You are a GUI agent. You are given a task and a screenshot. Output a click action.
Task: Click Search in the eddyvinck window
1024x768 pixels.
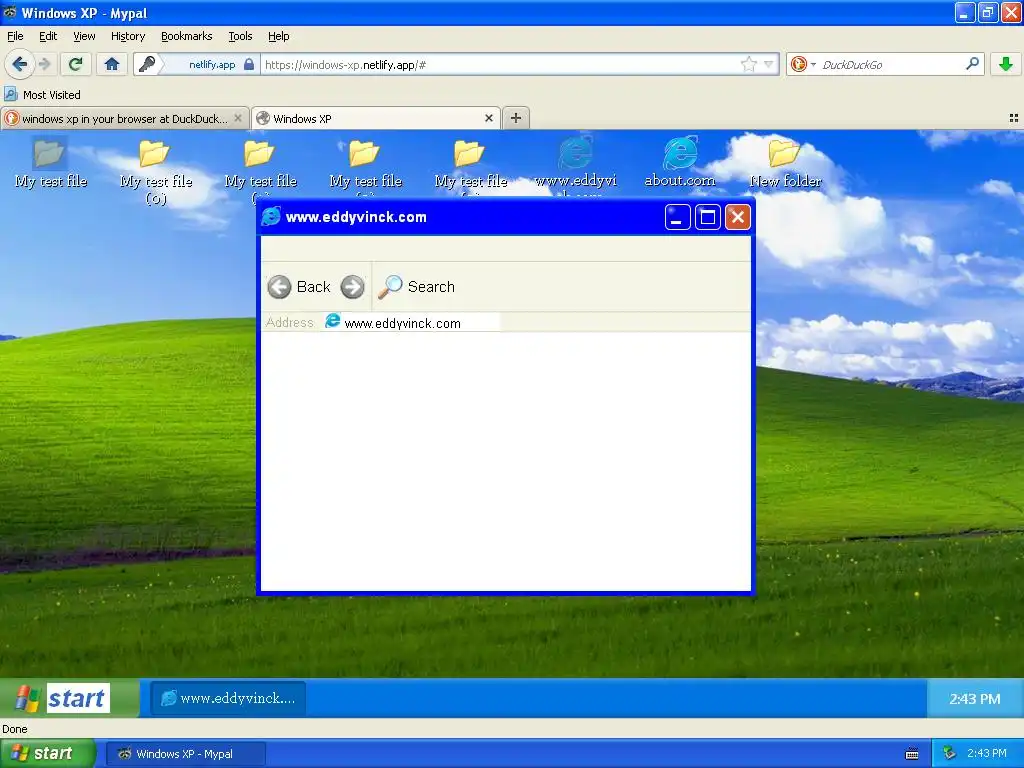point(417,287)
